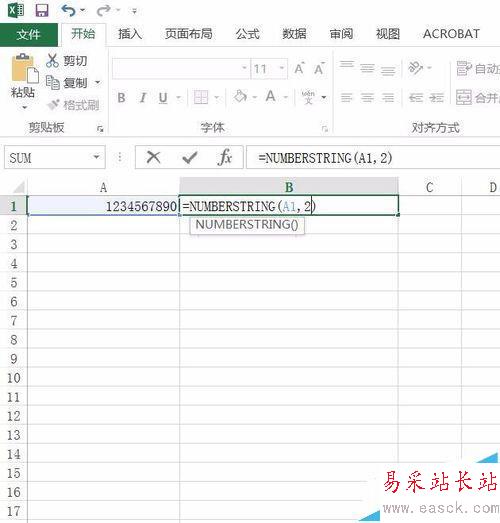Open the 视图 (View) tab
Screen dimensions: 500x523
pos(388,34)
